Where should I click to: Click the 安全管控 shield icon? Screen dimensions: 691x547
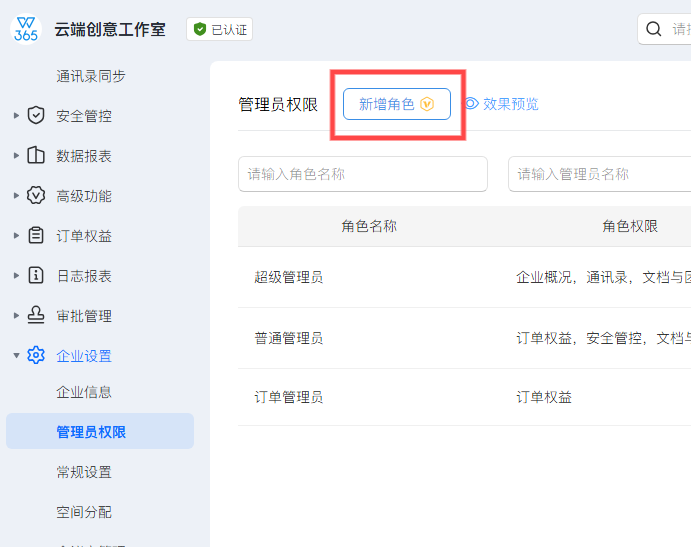[36, 116]
